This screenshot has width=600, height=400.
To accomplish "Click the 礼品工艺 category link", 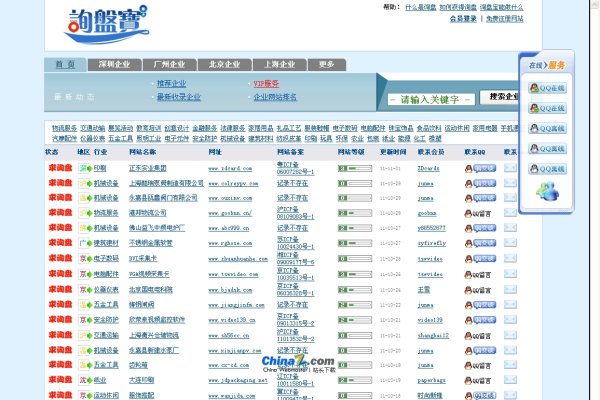I will (289, 128).
